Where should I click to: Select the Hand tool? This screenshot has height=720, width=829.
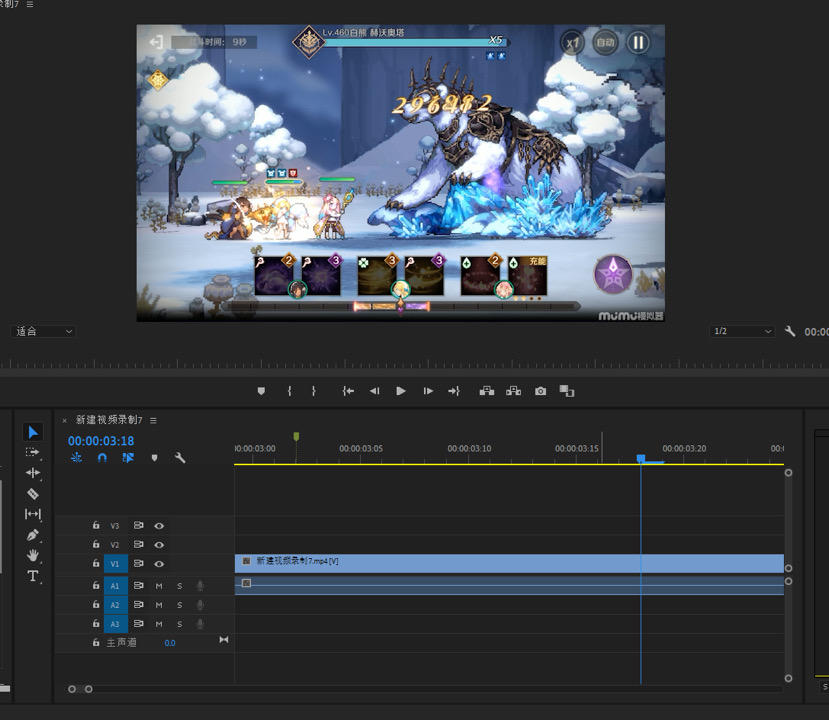[x=33, y=555]
